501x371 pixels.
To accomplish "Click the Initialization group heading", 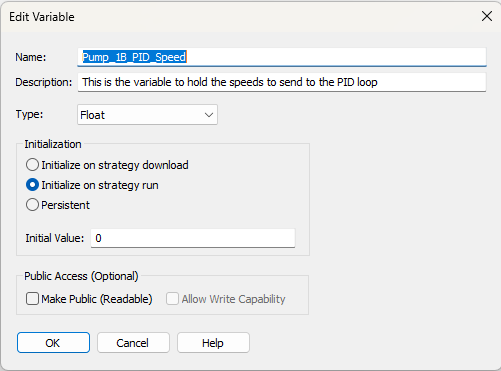I will point(53,144).
